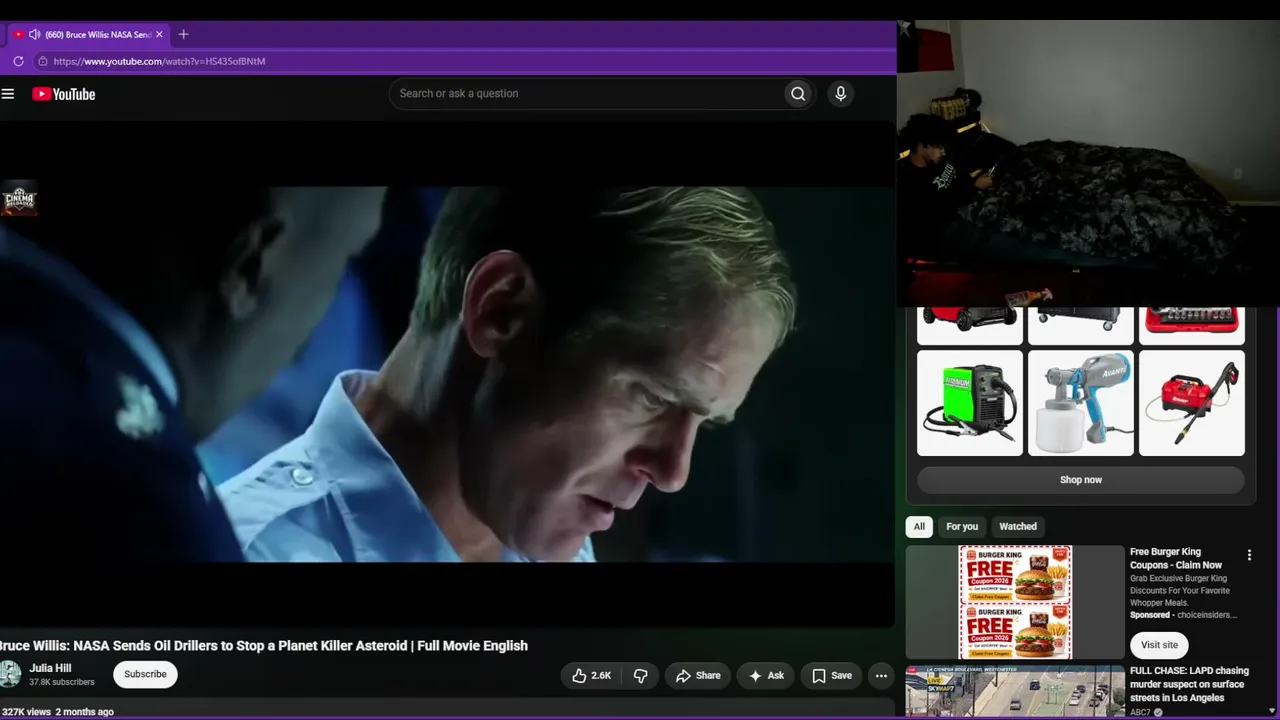This screenshot has width=1280, height=720.
Task: Mute the tab using its speaker icon
Action: (34, 34)
